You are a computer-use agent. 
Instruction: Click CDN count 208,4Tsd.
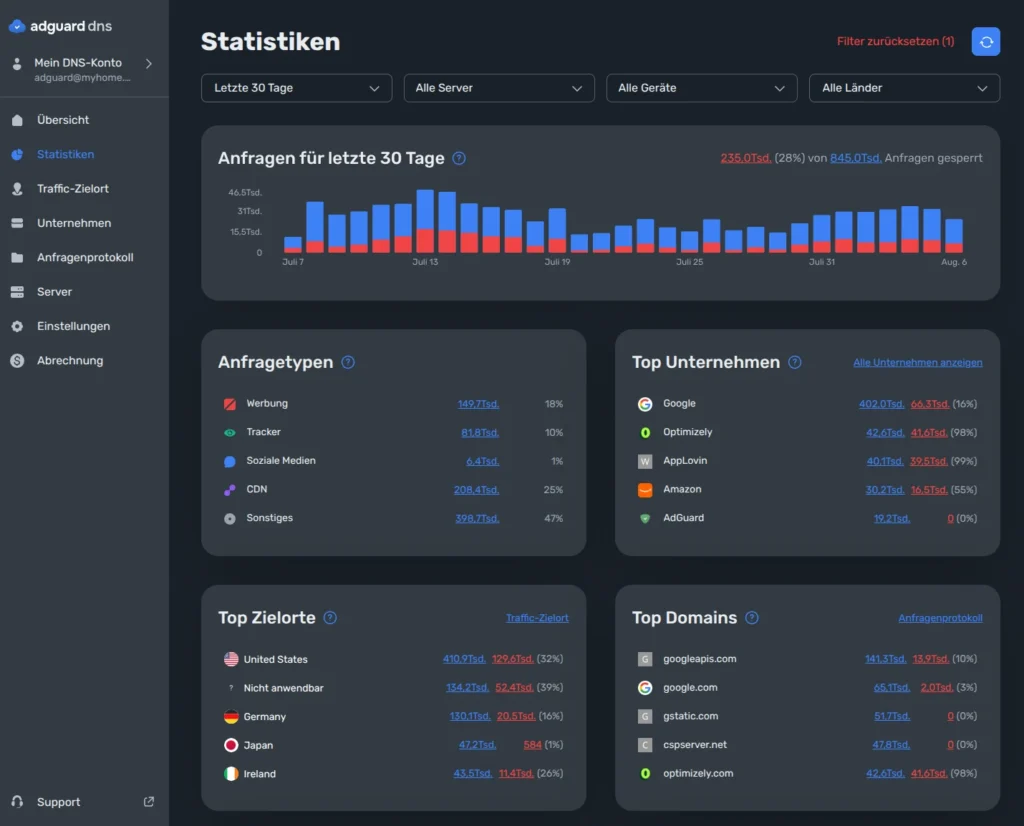click(476, 490)
